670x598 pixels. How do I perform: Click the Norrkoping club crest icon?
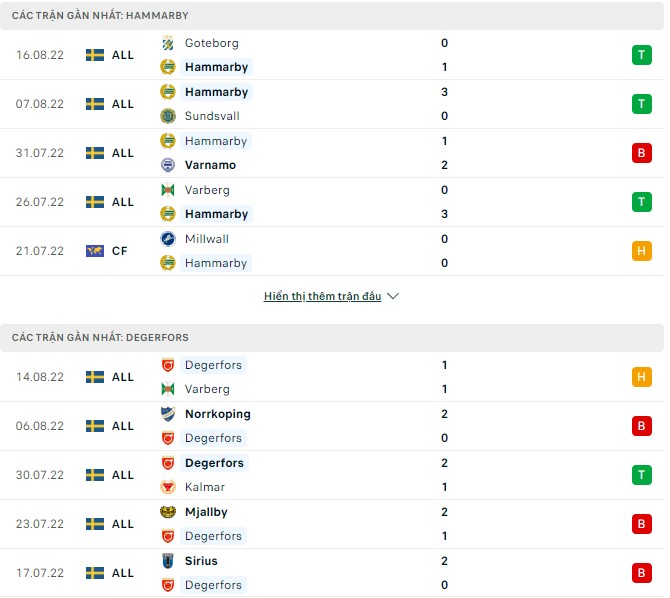pyautogui.click(x=167, y=414)
